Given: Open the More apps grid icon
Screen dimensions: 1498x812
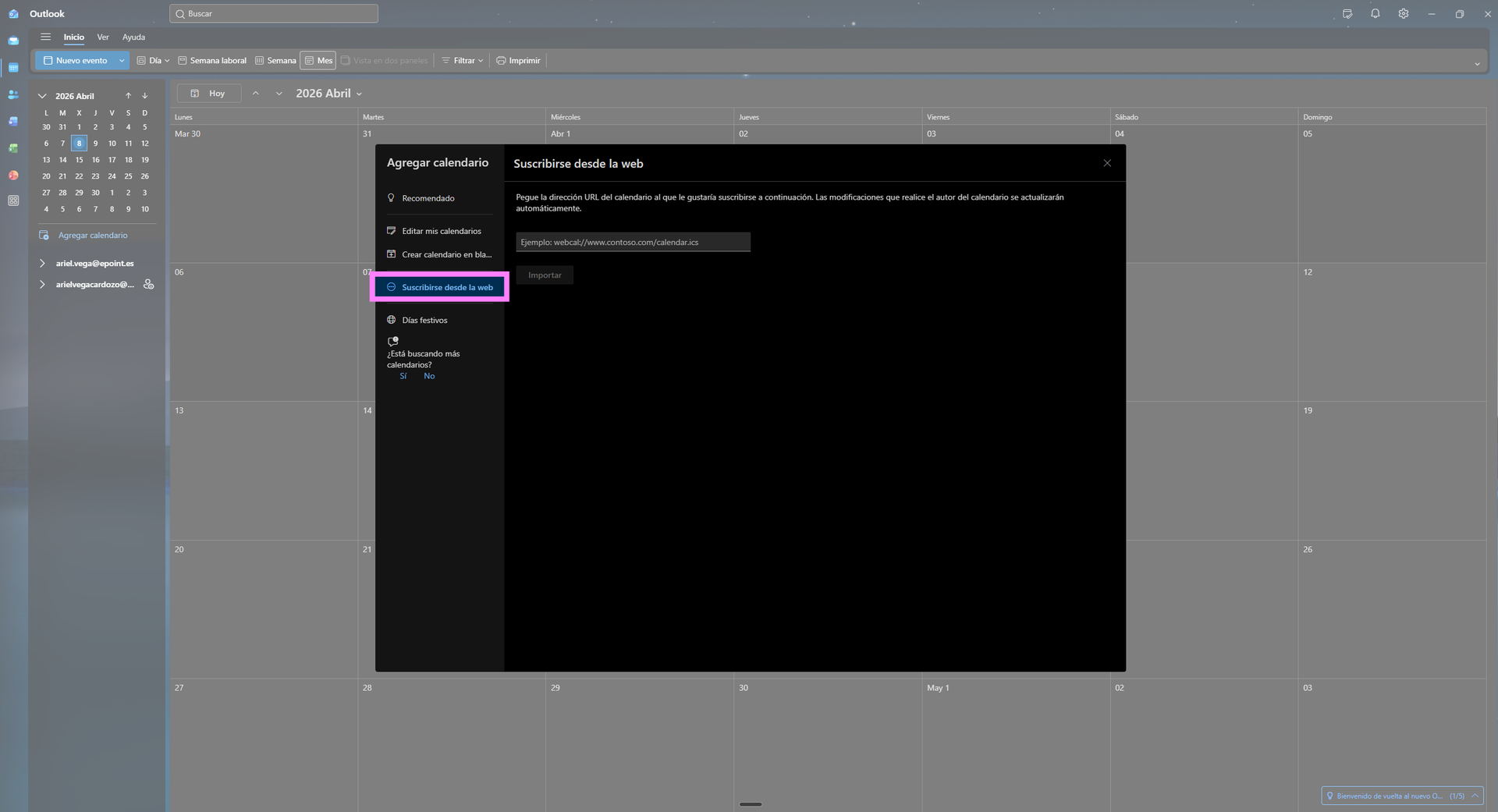Looking at the screenshot, I should (13, 200).
